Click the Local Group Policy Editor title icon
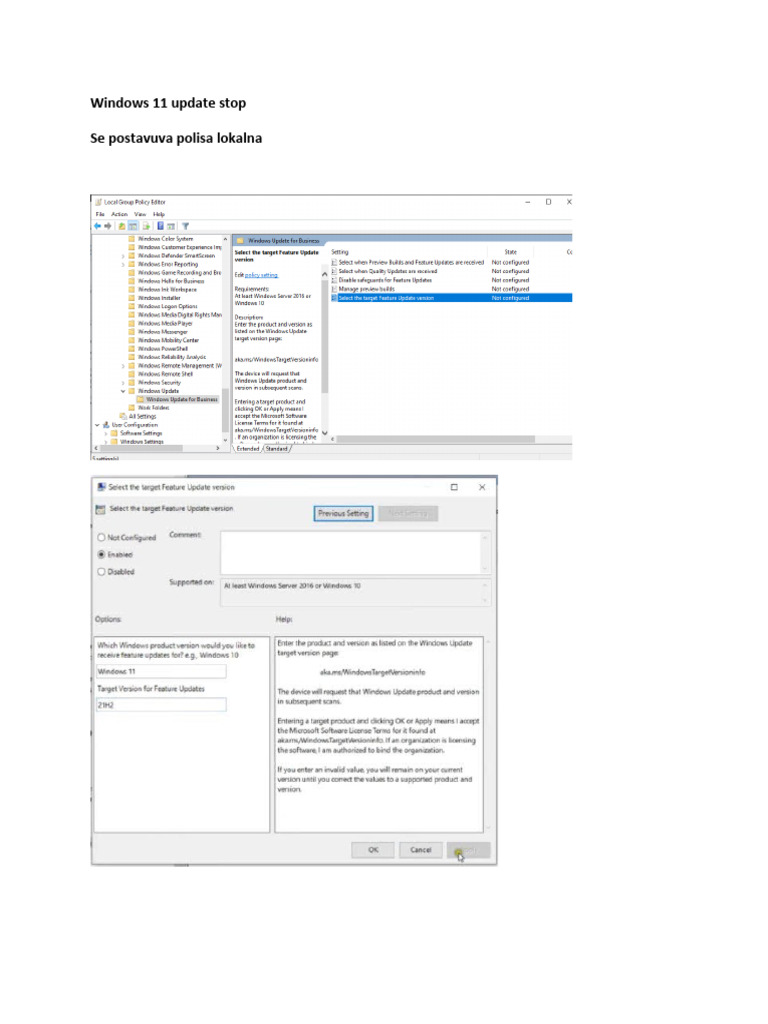Image resolution: width=768 pixels, height=1024 pixels. tap(99, 202)
